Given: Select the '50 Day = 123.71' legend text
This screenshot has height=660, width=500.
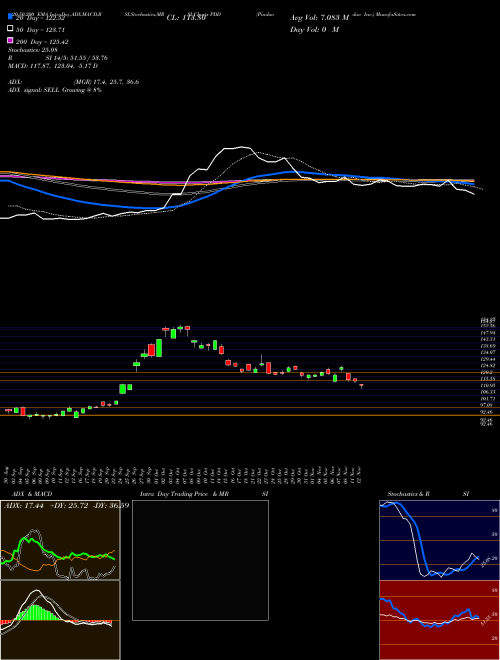Looking at the screenshot, I should (x=42, y=30).
